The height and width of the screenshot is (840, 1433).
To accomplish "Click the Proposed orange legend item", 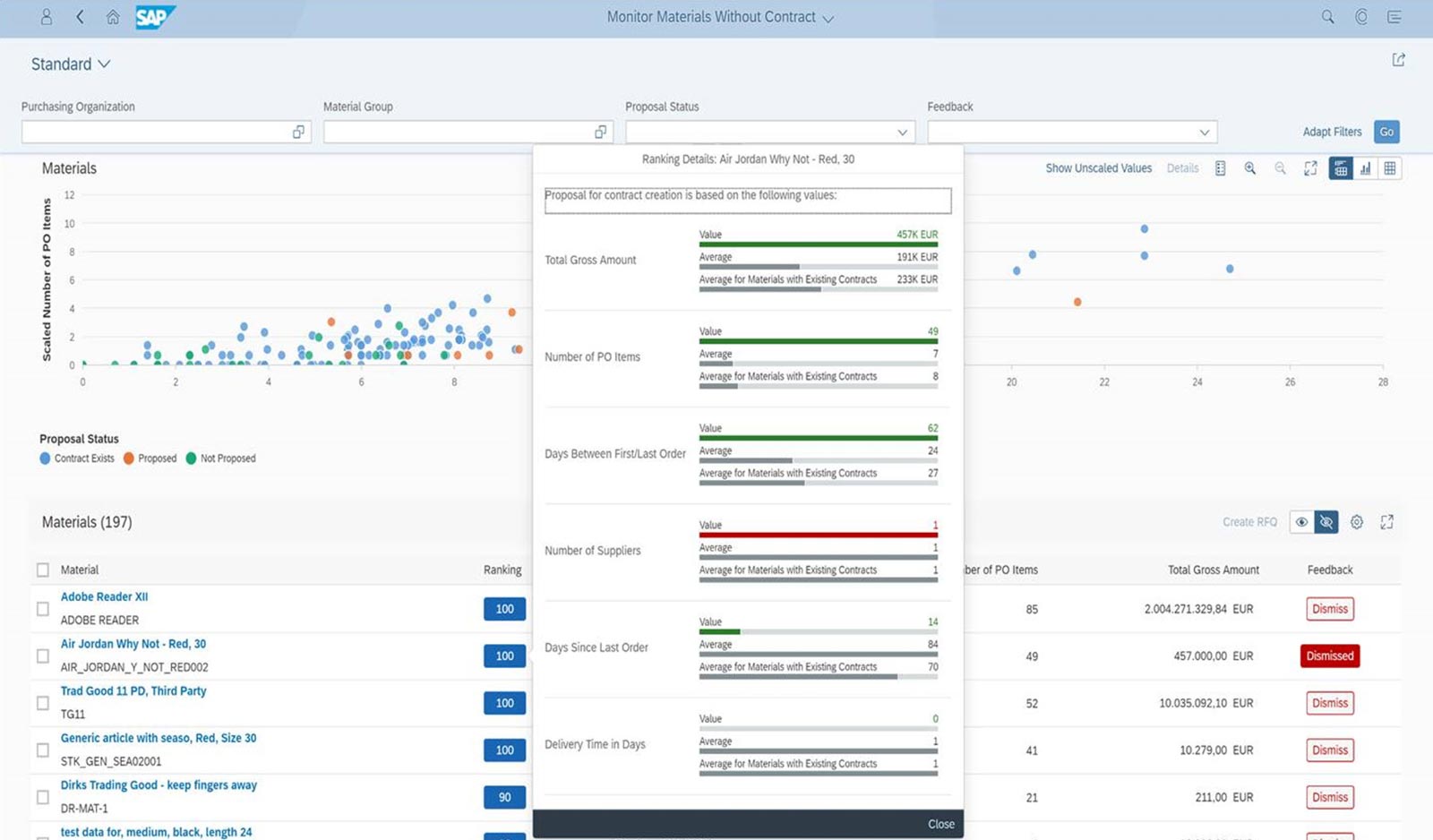I will point(150,459).
